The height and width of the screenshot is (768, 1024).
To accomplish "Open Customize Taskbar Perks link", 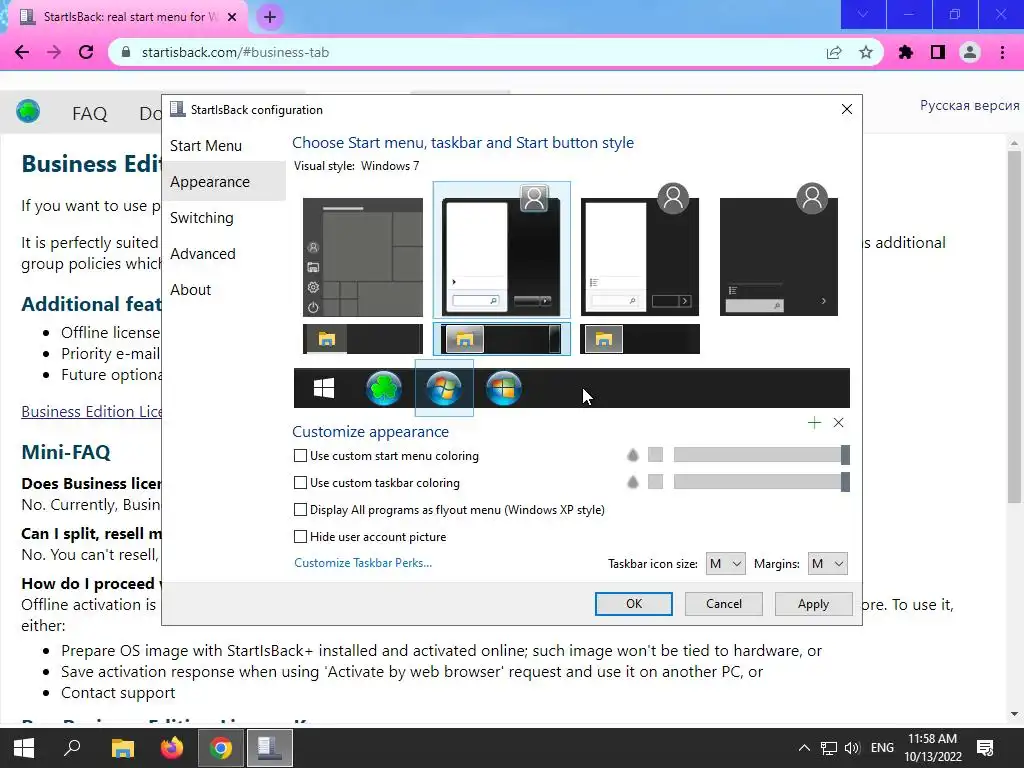I will [363, 562].
